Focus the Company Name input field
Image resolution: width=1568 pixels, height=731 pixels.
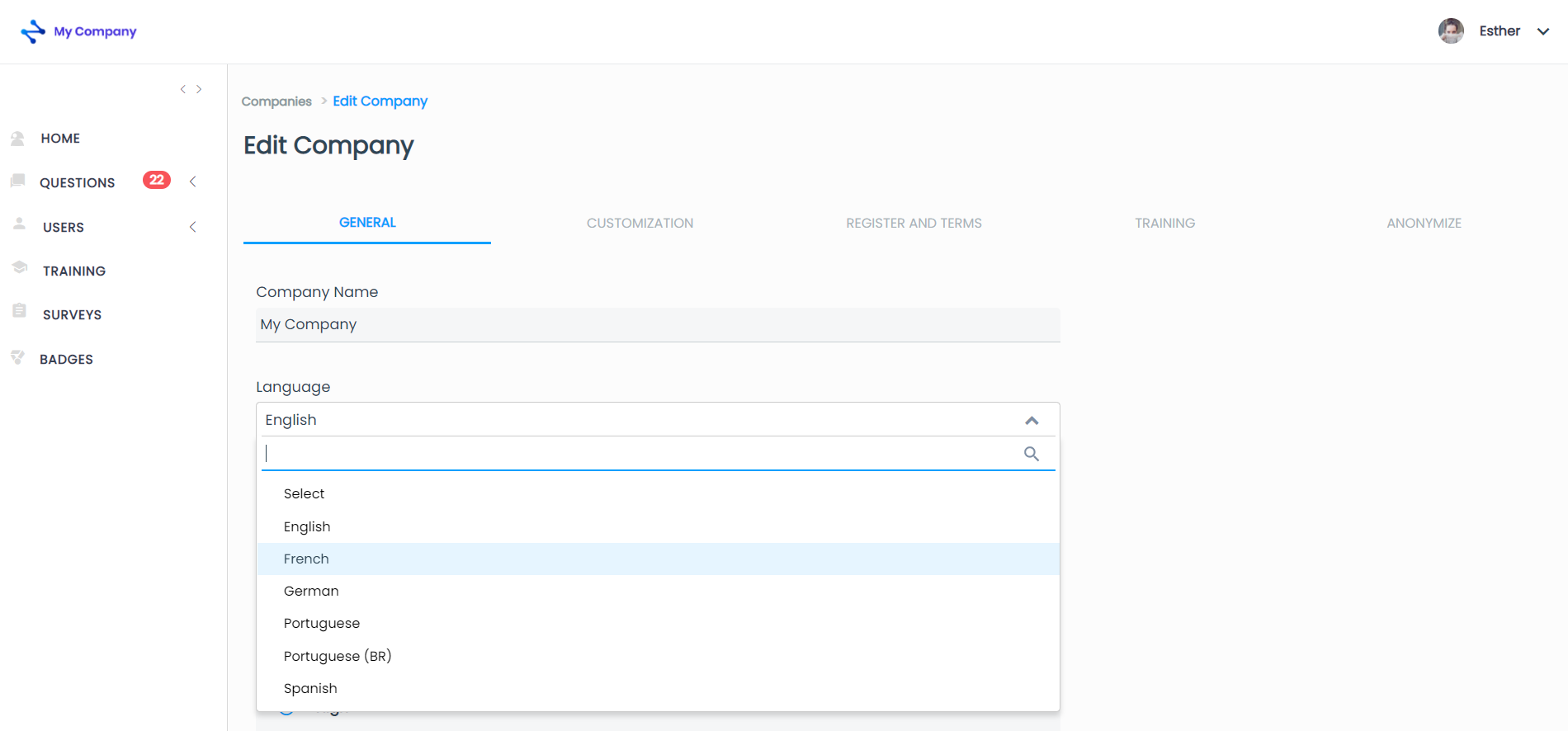658,325
